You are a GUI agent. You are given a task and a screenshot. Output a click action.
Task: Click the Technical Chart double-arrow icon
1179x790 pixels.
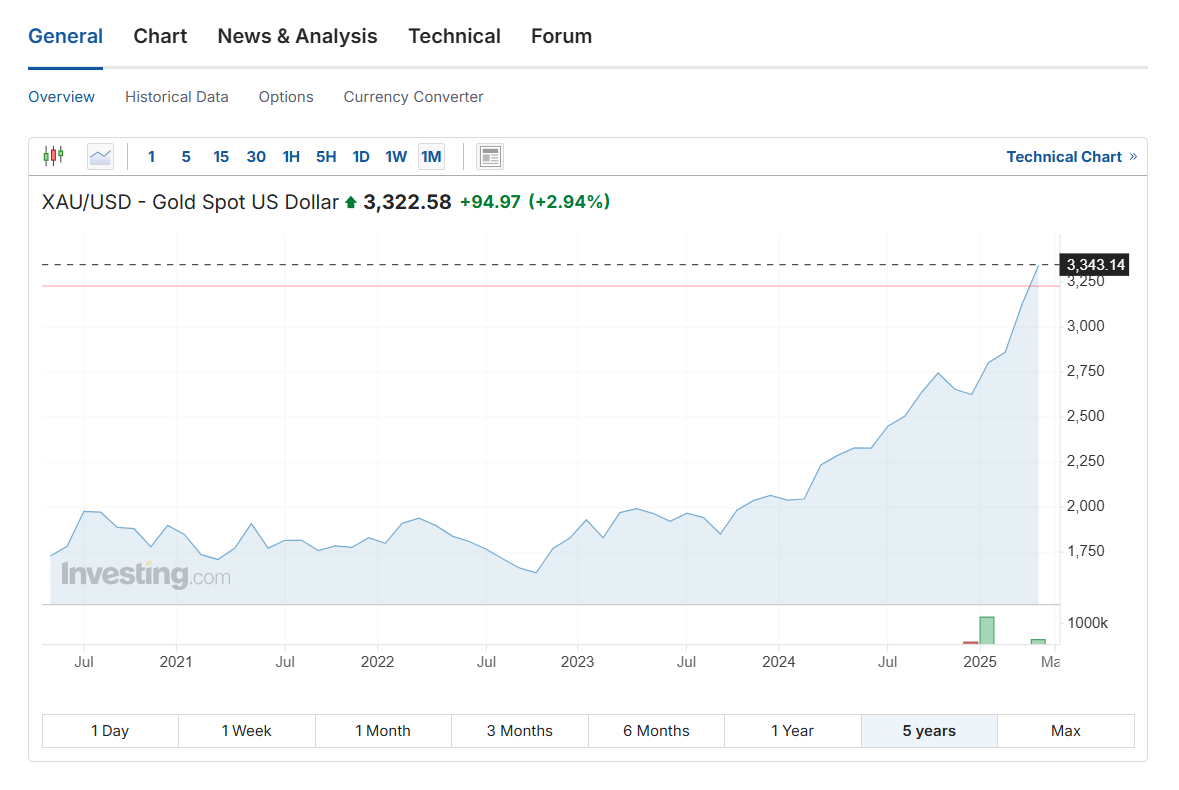point(1133,156)
